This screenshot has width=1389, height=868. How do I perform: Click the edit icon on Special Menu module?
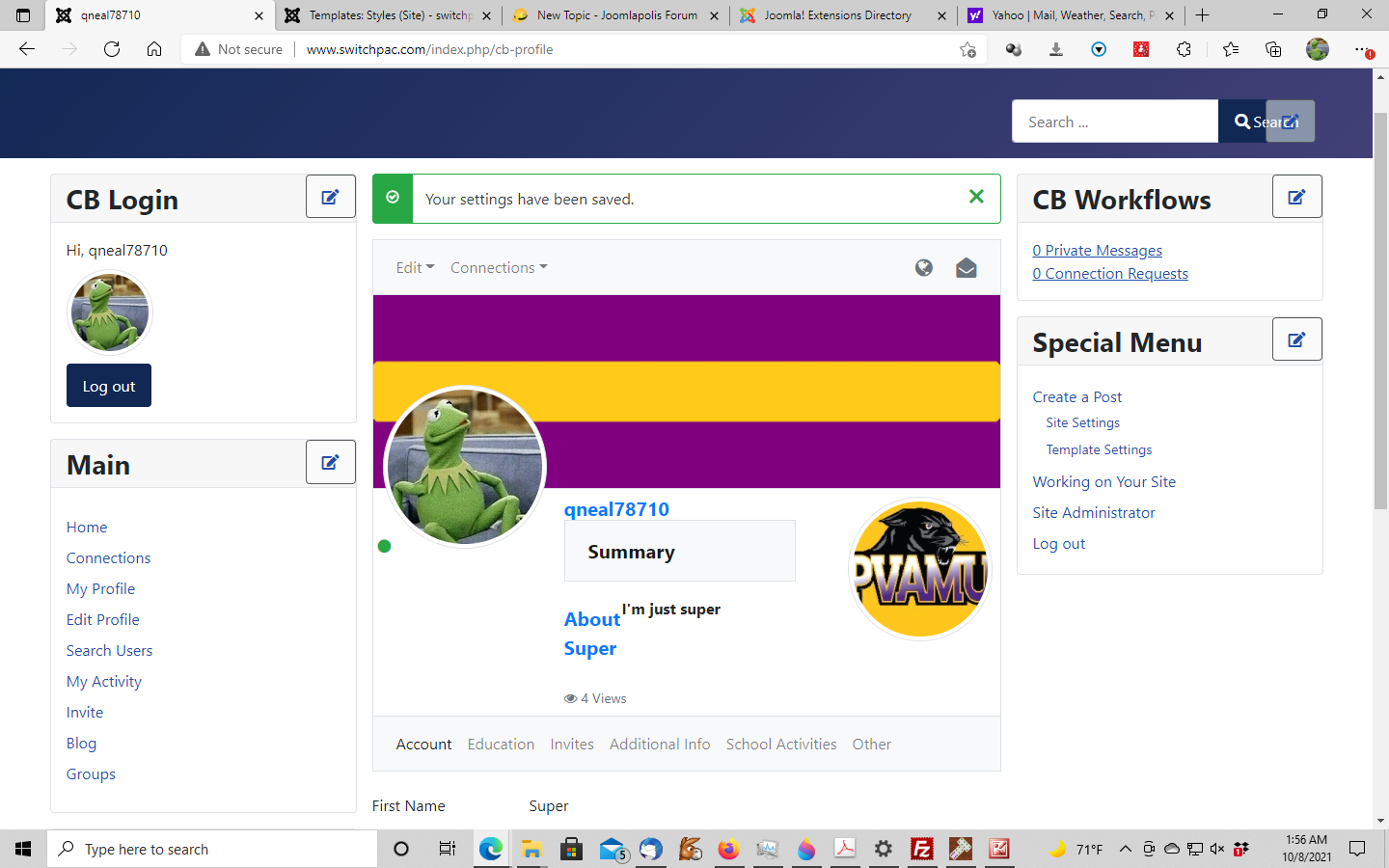click(1297, 339)
